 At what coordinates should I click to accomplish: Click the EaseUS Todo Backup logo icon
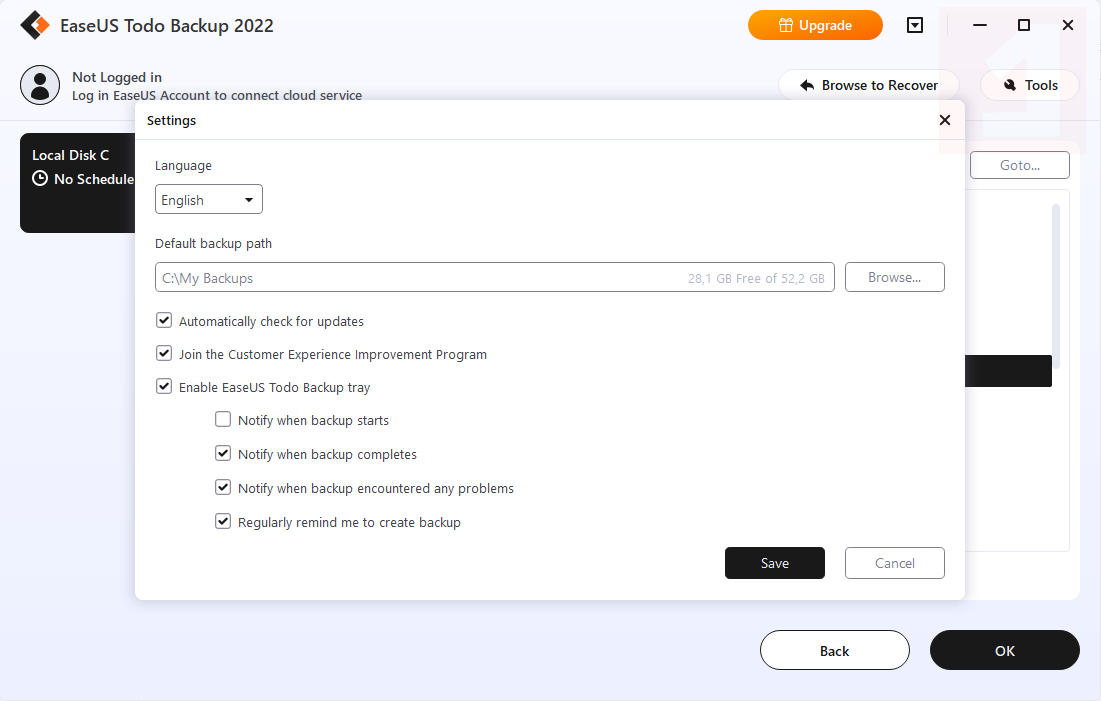[x=35, y=26]
